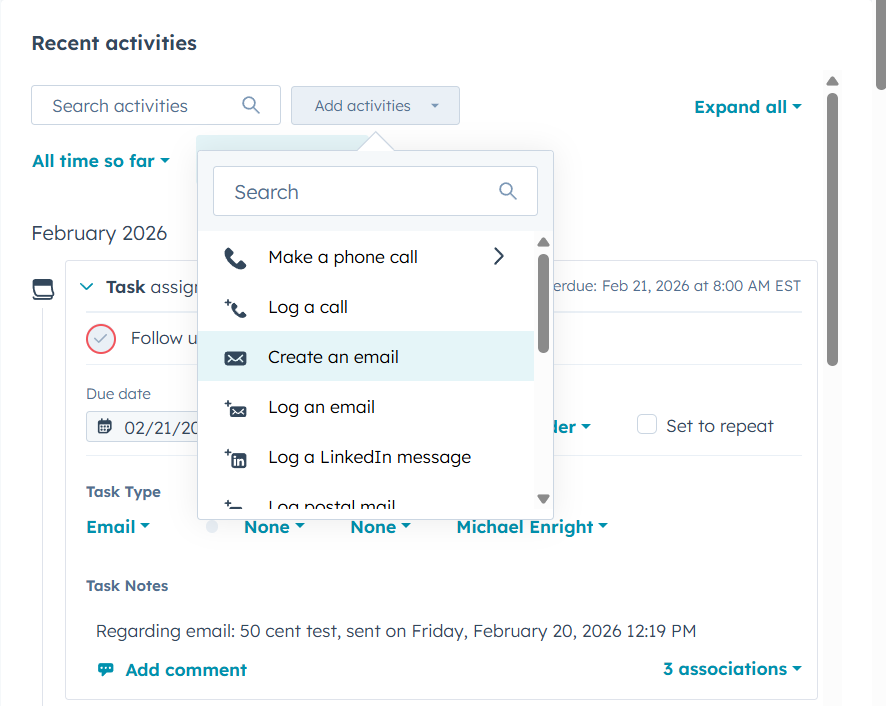886x706 pixels.
Task: Click the Log an email envelope-plus icon
Action: tap(235, 408)
